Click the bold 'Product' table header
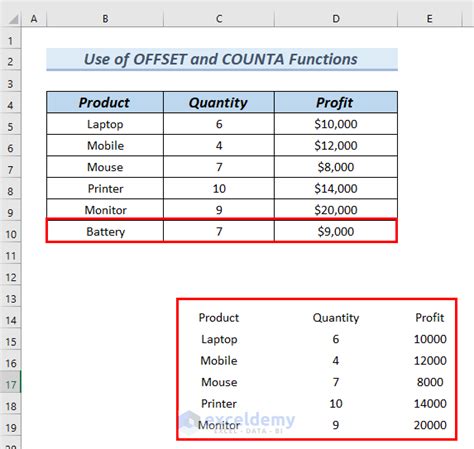Viewport: 474px width, 449px height. (105, 103)
